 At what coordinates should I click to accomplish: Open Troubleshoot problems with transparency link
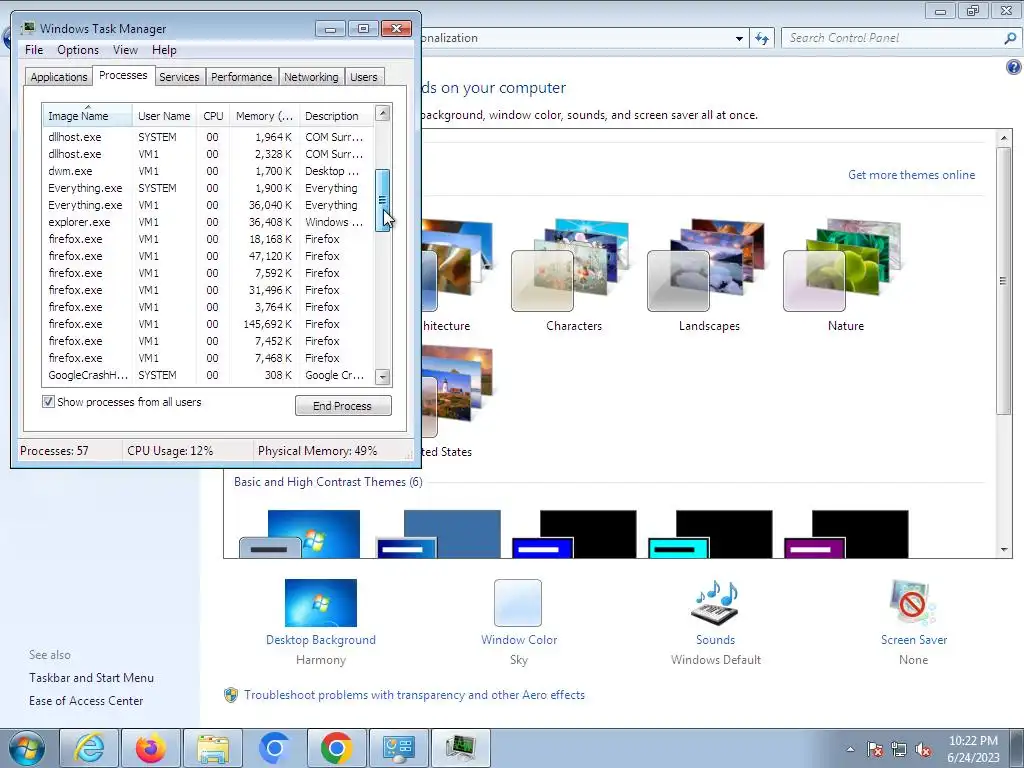(x=414, y=695)
